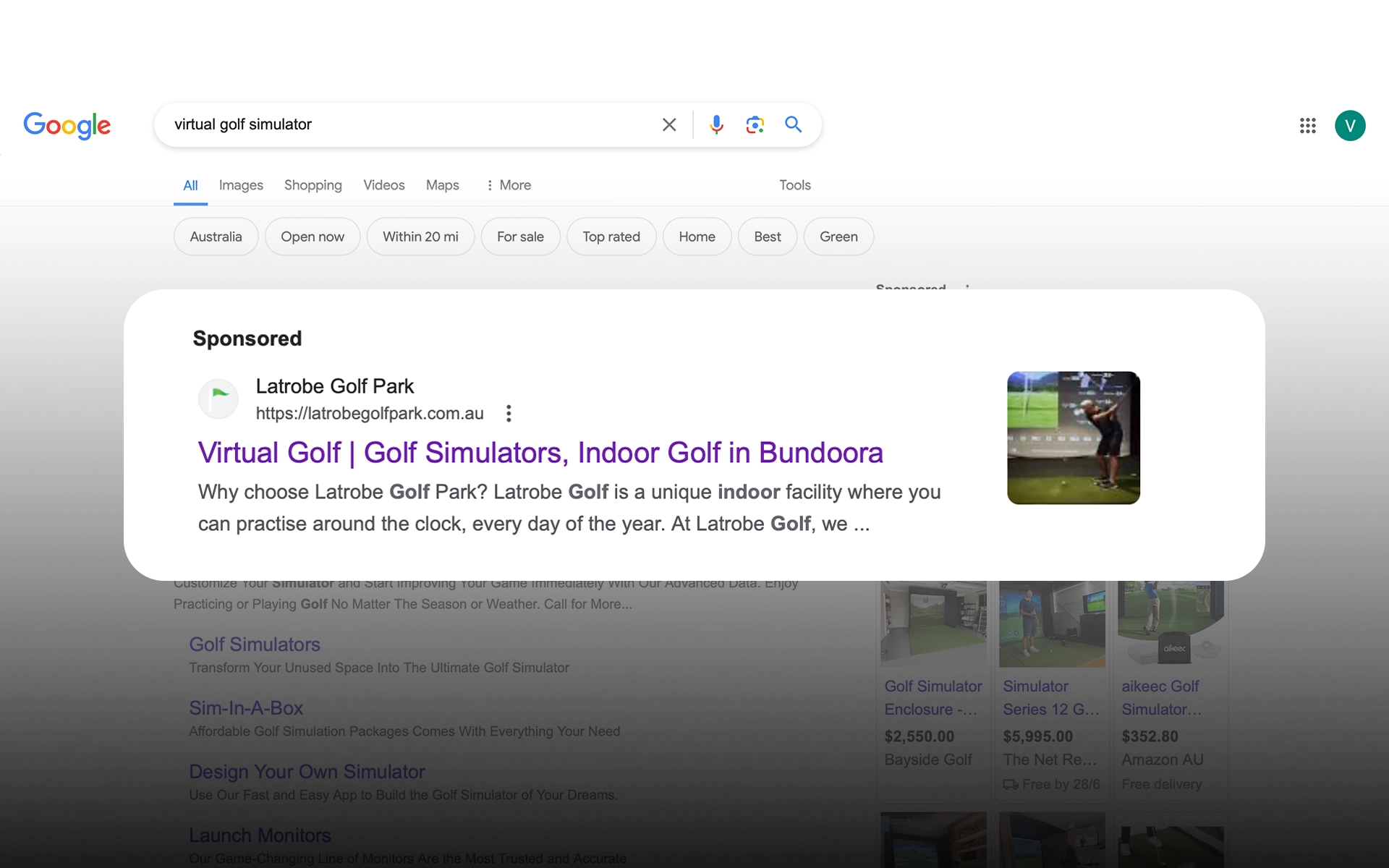Switch to the Videos tab
The width and height of the screenshot is (1389, 868).
pyautogui.click(x=384, y=185)
